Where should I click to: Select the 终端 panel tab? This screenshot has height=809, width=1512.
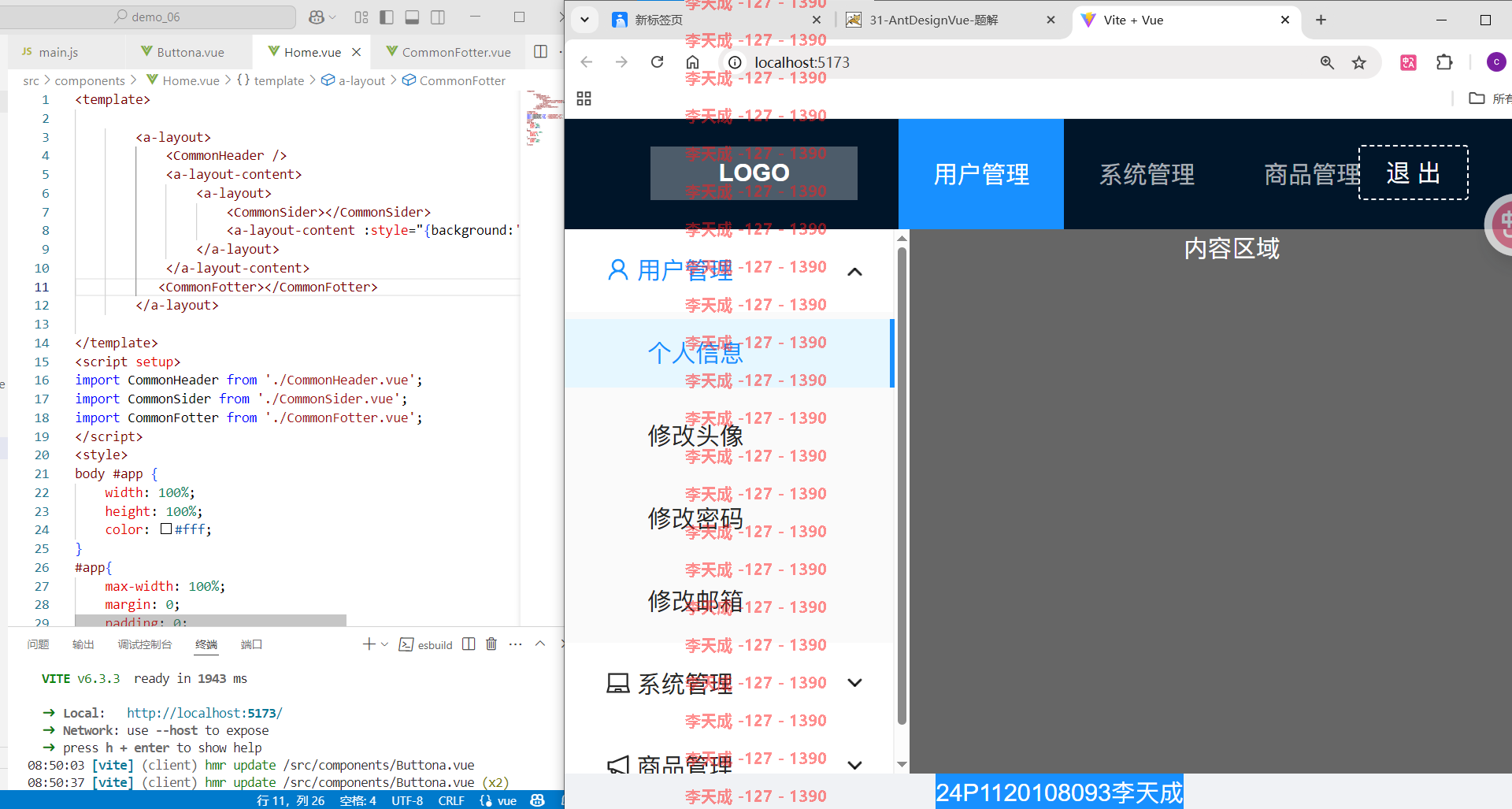pyautogui.click(x=206, y=644)
